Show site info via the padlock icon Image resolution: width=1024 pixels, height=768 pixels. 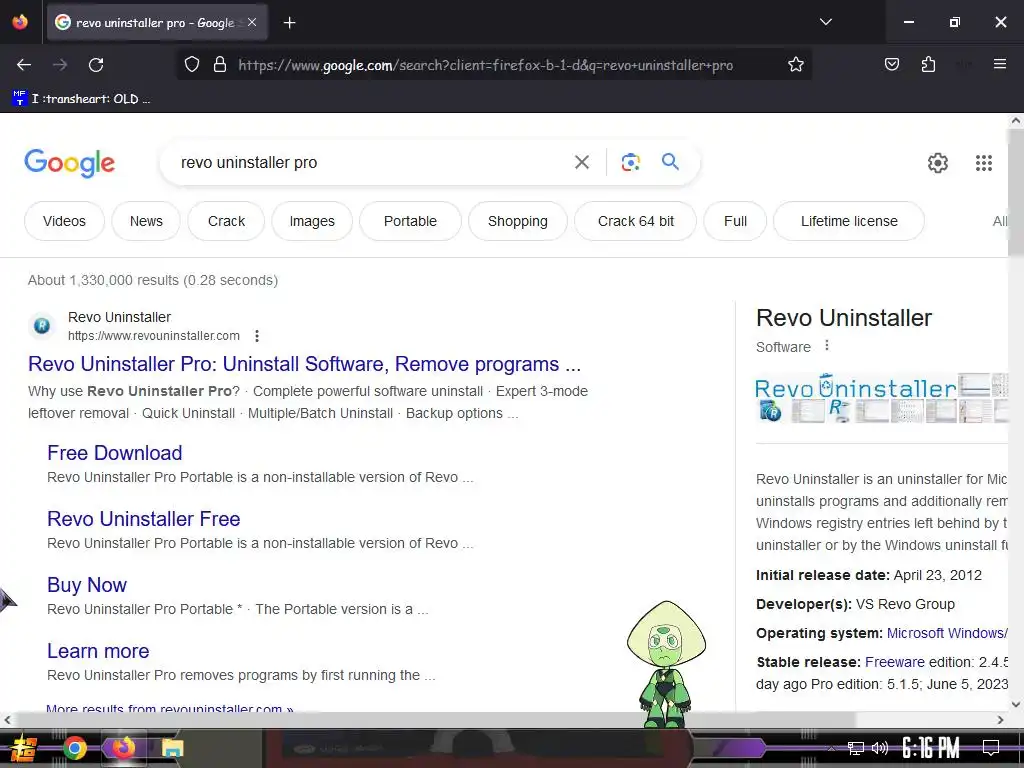tap(220, 65)
